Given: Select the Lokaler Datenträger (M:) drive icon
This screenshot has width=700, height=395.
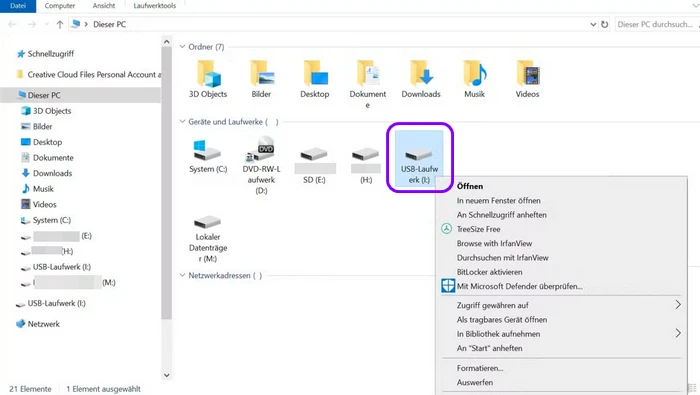Looking at the screenshot, I should (207, 222).
